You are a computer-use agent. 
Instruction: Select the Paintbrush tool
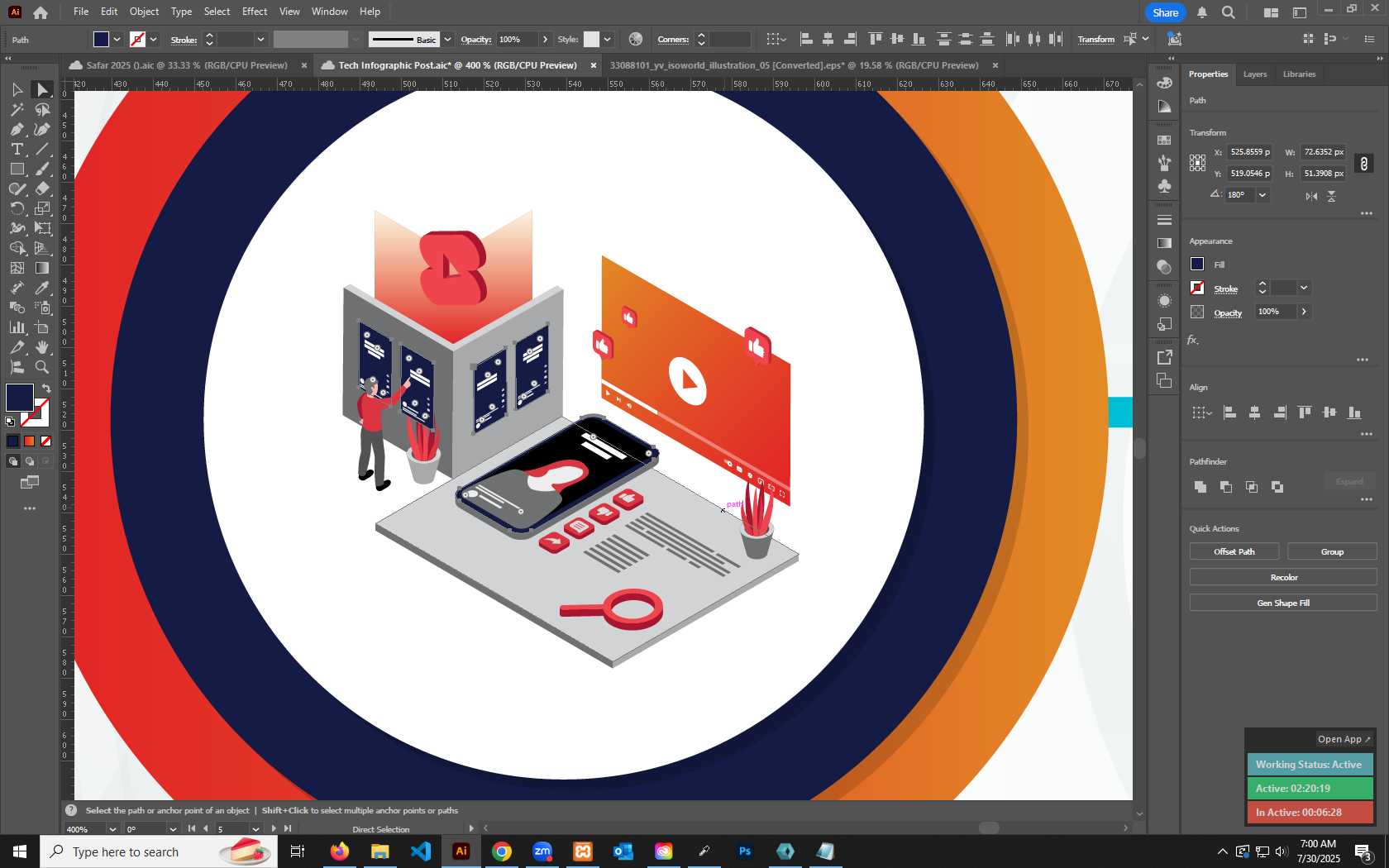pos(42,169)
